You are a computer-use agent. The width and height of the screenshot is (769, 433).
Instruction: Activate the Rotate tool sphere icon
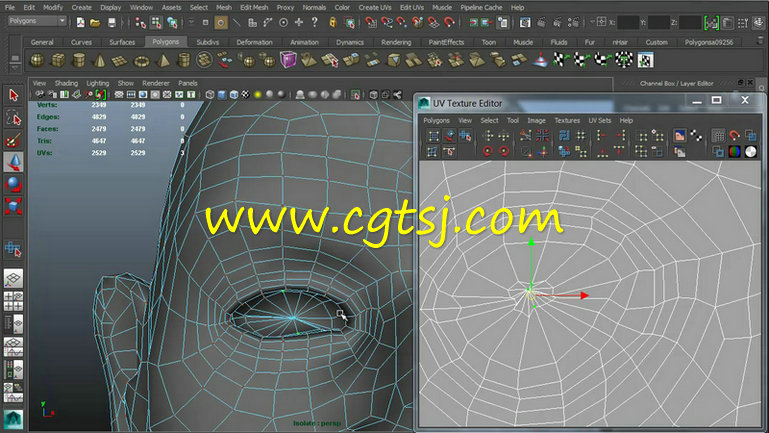(13, 184)
